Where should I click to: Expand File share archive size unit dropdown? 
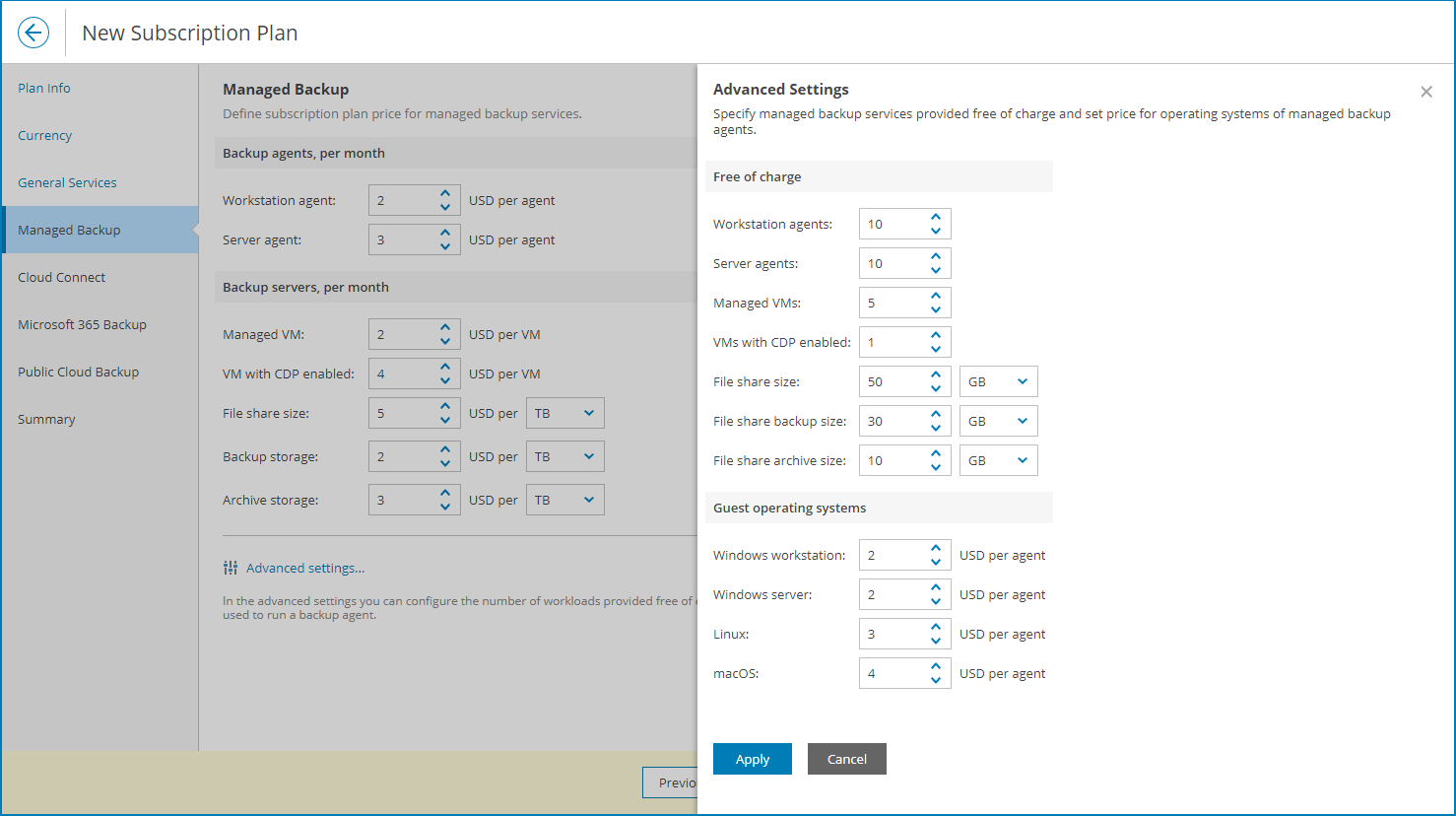998,460
